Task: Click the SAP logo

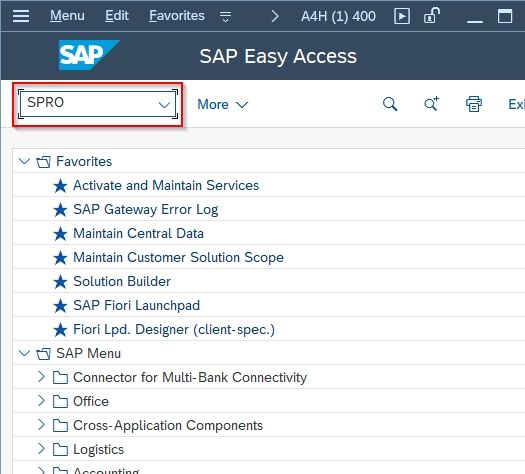Action: (x=89, y=55)
